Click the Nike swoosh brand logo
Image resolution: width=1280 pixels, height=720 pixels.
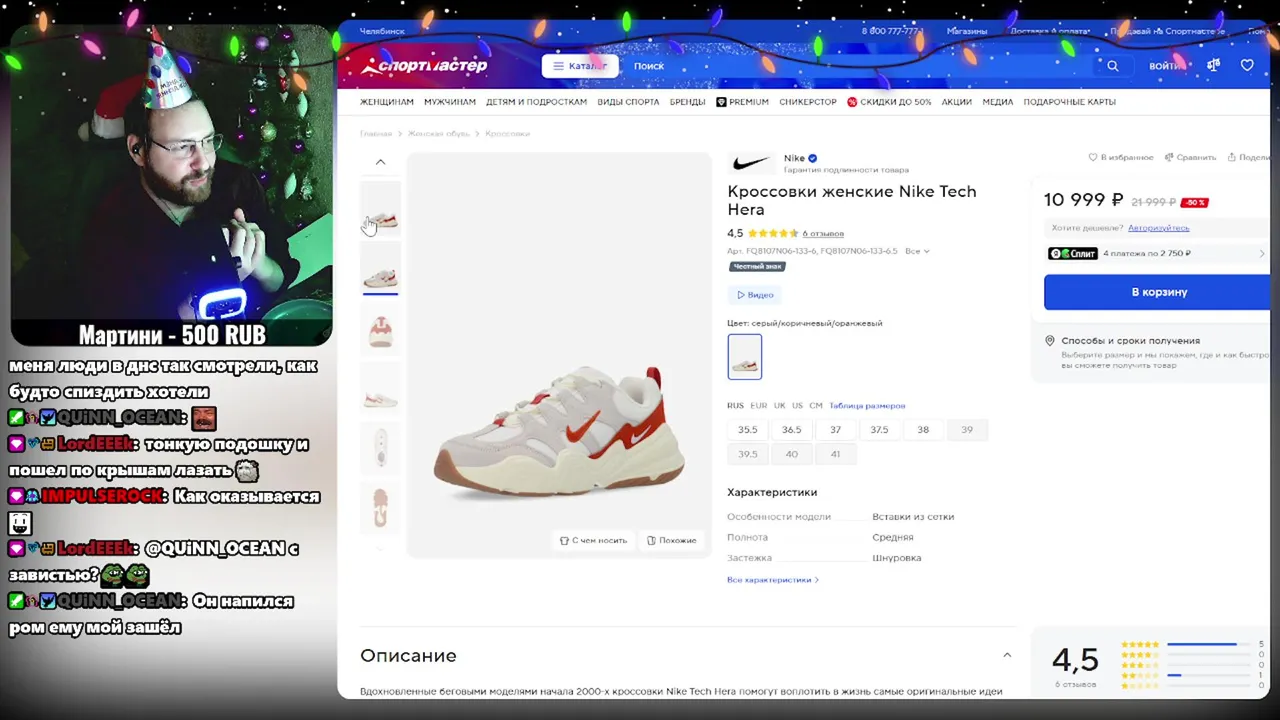[x=751, y=163]
